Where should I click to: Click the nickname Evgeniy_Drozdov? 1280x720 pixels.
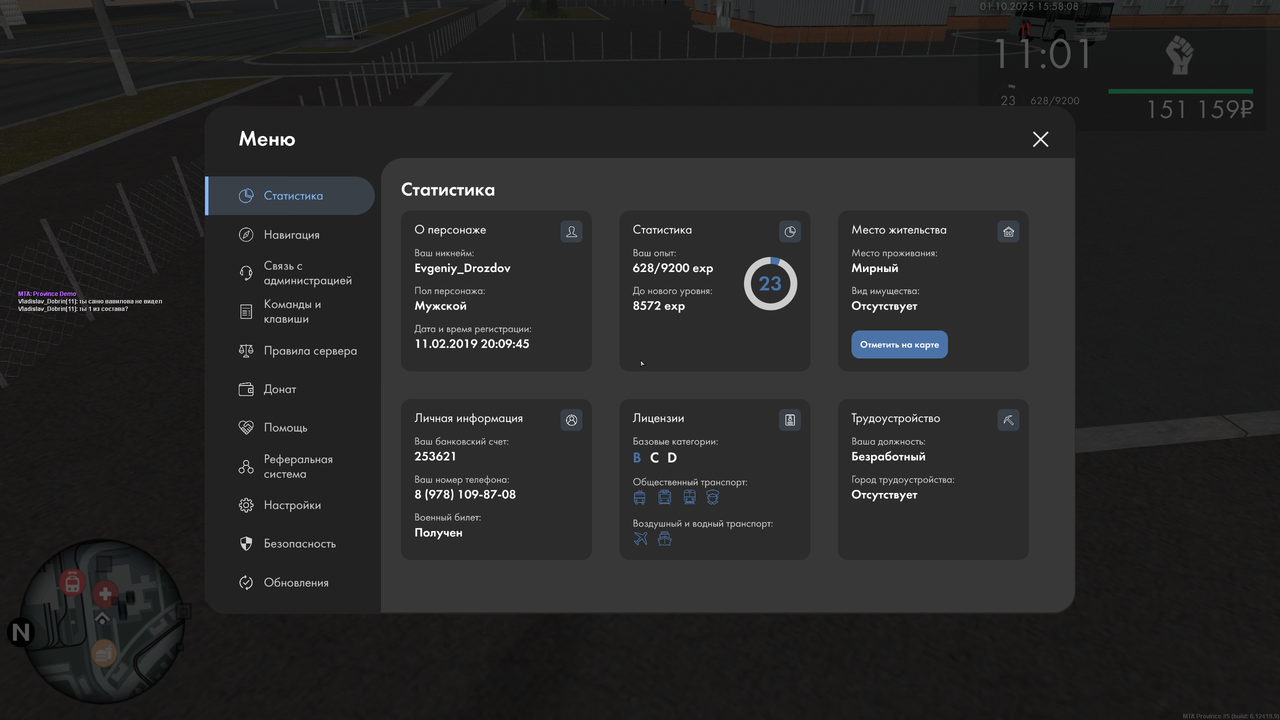click(462, 268)
